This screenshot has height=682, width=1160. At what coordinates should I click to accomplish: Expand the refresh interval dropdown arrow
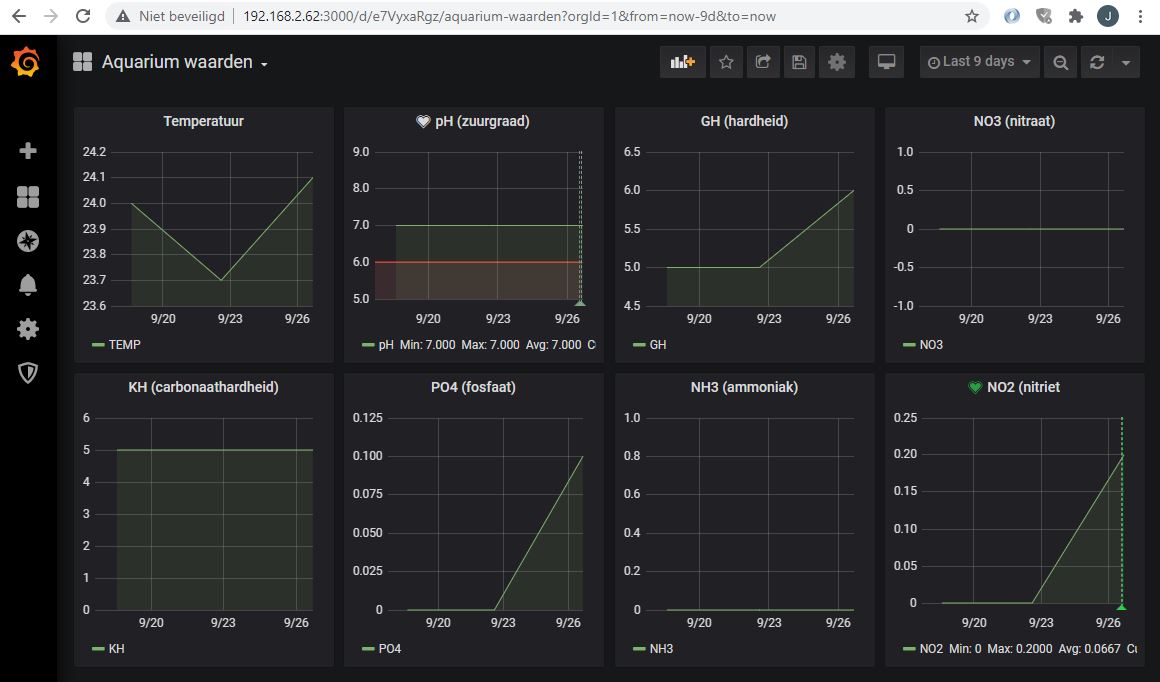[1126, 62]
